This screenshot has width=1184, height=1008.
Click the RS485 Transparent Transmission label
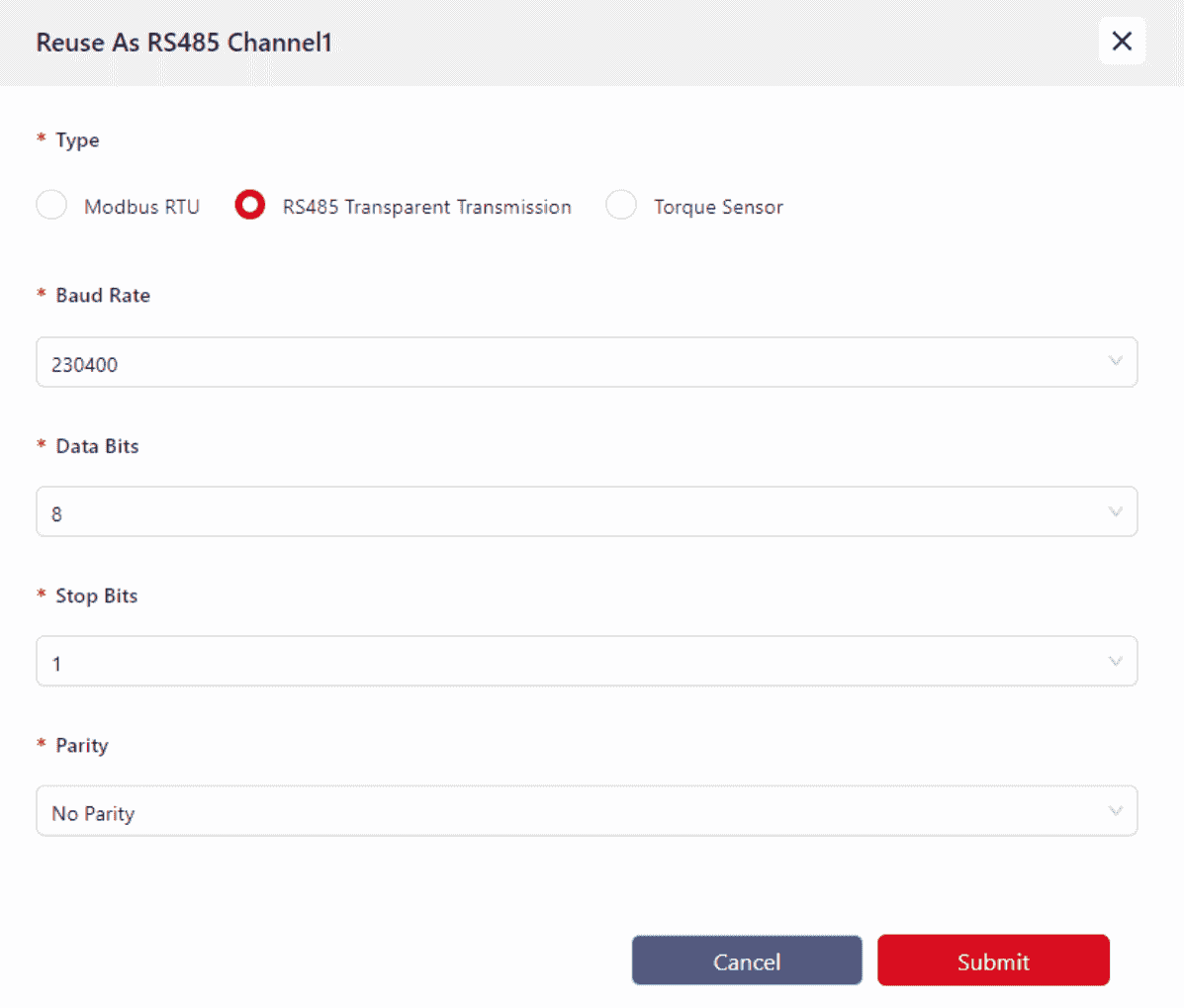pos(426,207)
